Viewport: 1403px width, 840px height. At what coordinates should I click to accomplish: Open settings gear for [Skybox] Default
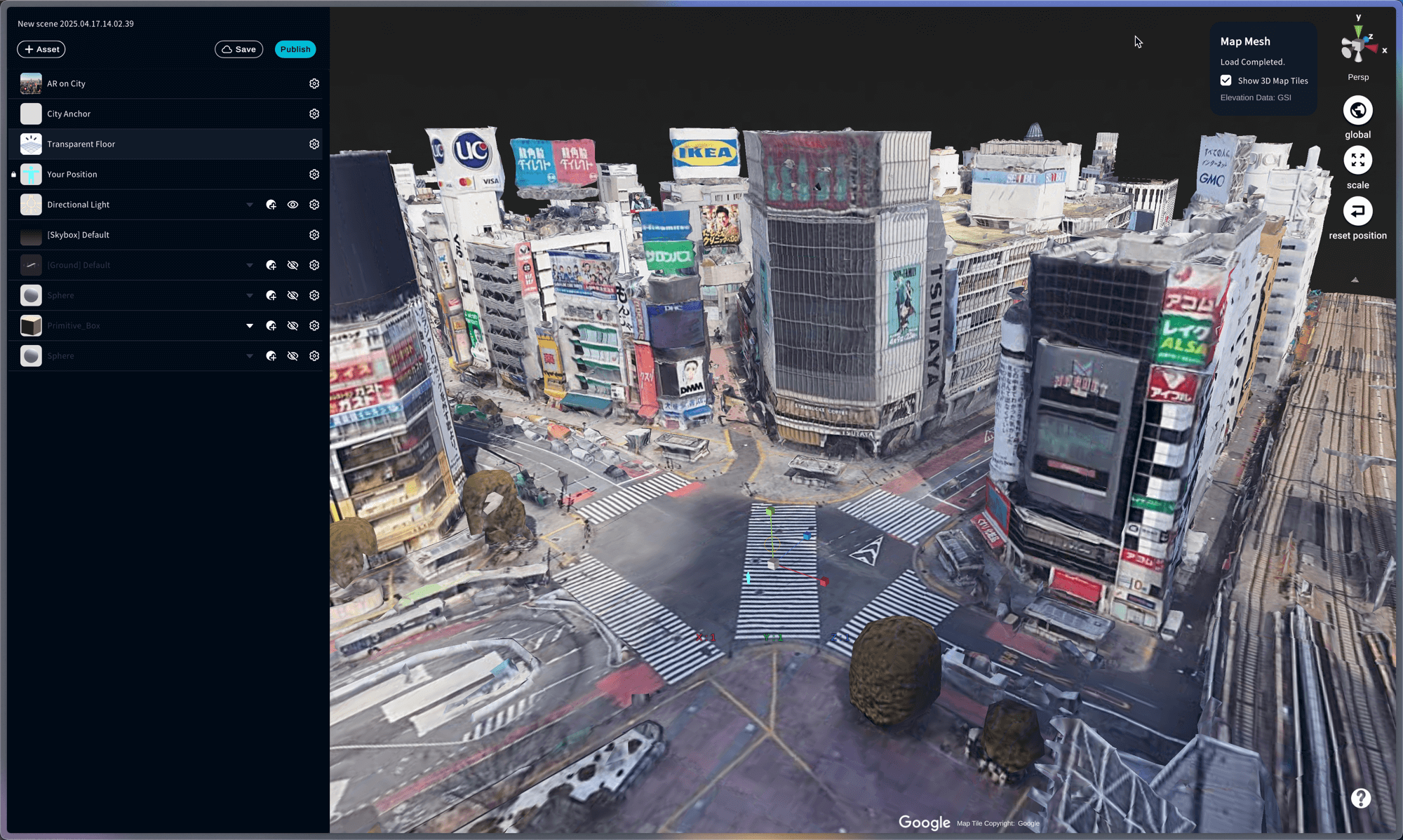[314, 235]
